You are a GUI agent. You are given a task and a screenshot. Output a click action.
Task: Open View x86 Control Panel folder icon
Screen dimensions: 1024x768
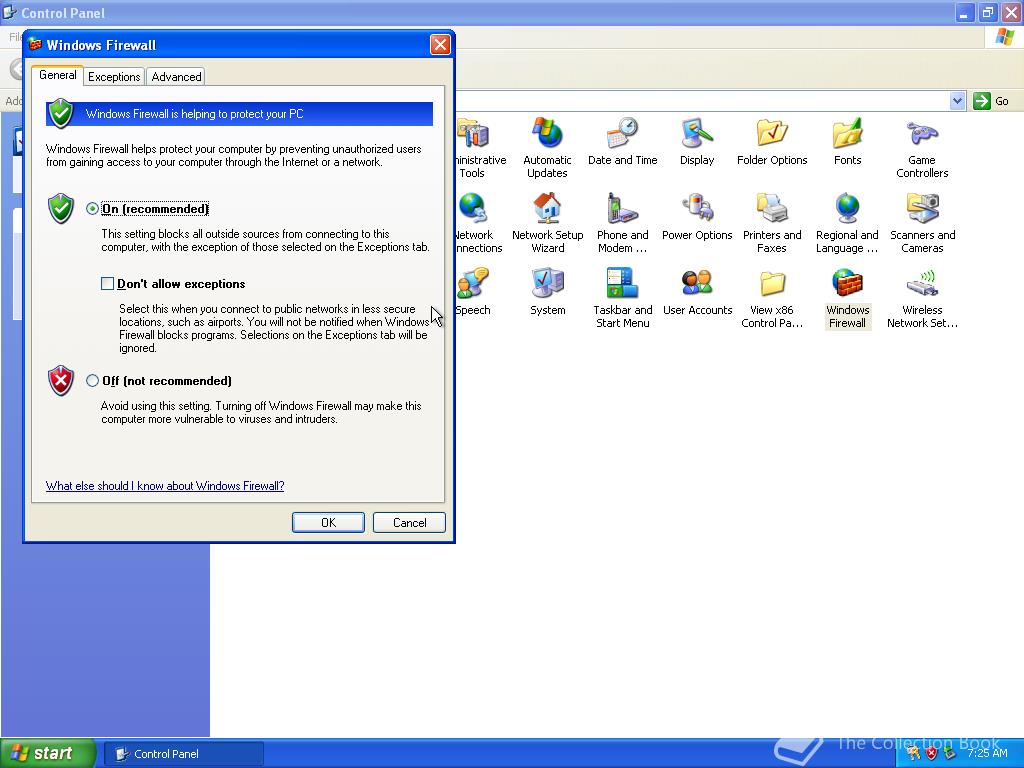[x=772, y=283]
